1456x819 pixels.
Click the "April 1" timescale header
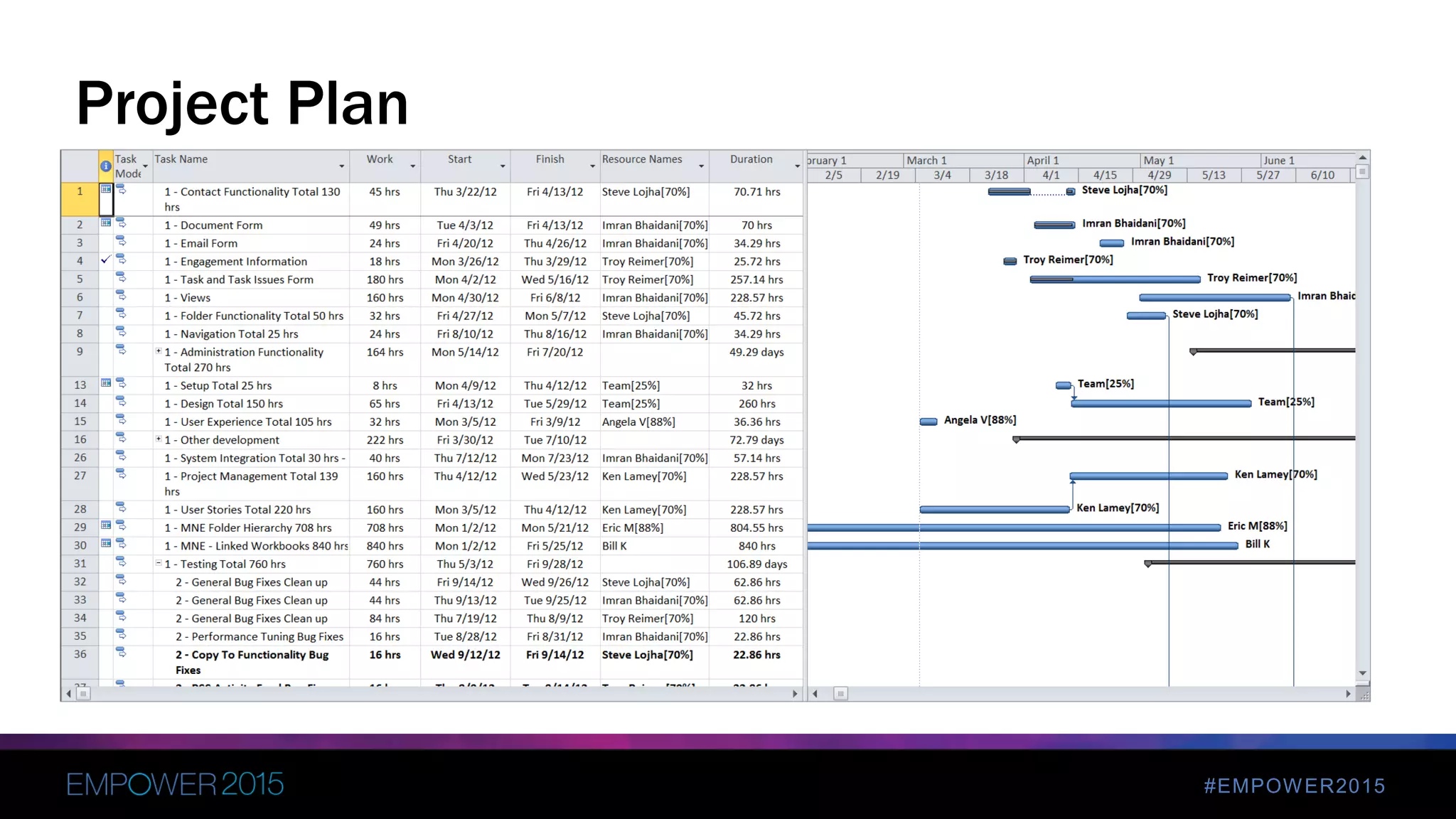pos(1081,161)
